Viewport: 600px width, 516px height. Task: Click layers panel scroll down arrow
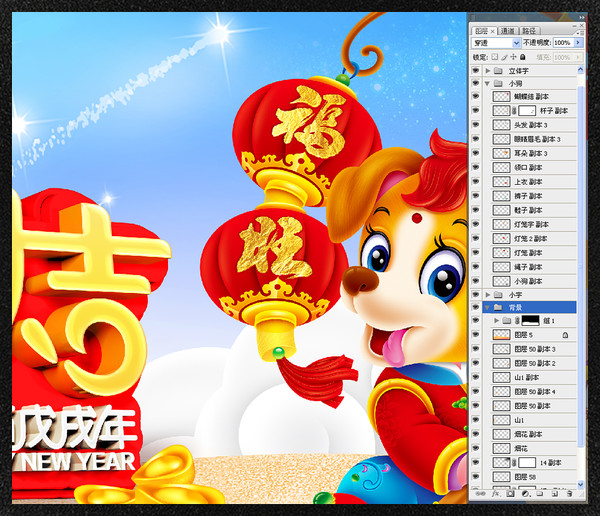tap(580, 484)
